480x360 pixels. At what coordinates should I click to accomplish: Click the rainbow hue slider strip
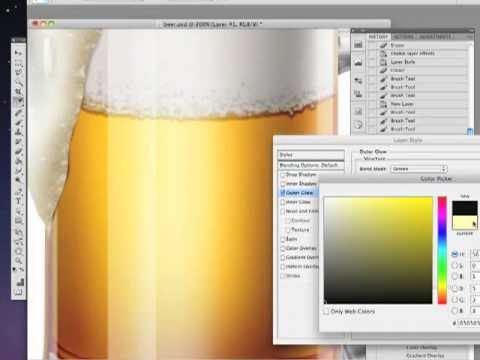[x=442, y=250]
